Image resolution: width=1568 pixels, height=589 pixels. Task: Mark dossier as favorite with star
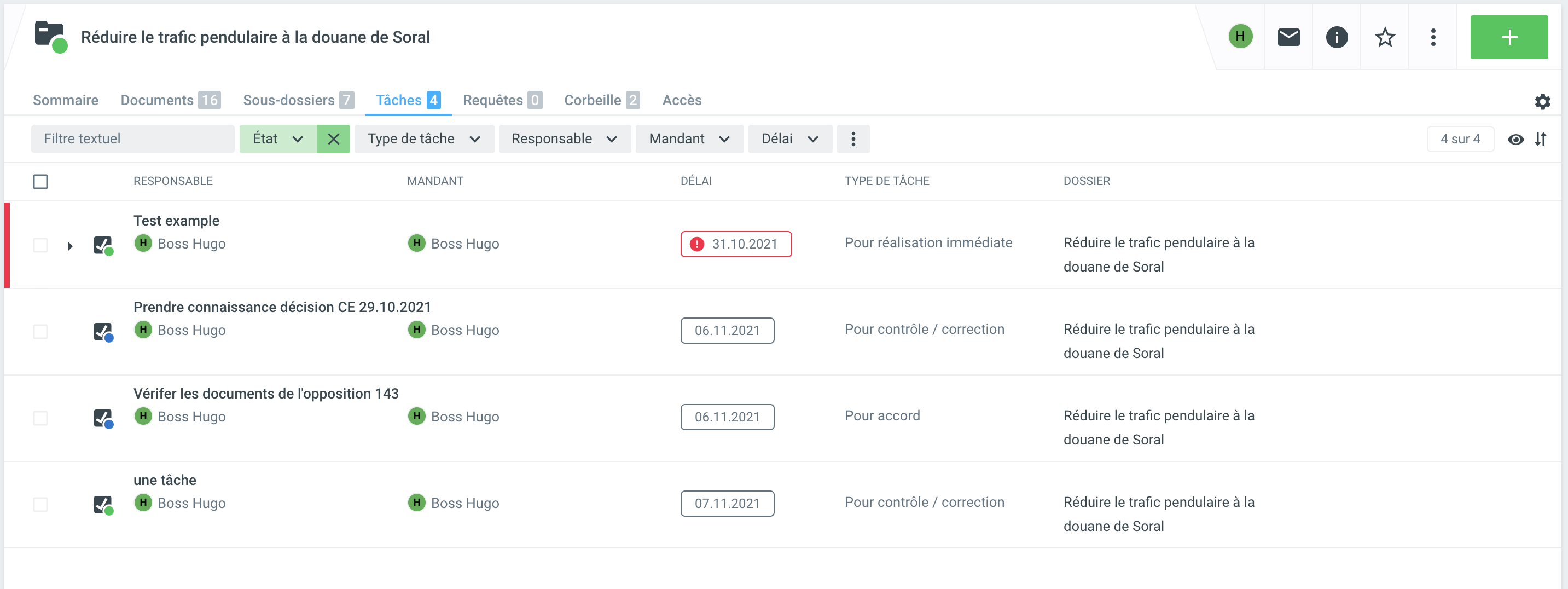tap(1384, 37)
